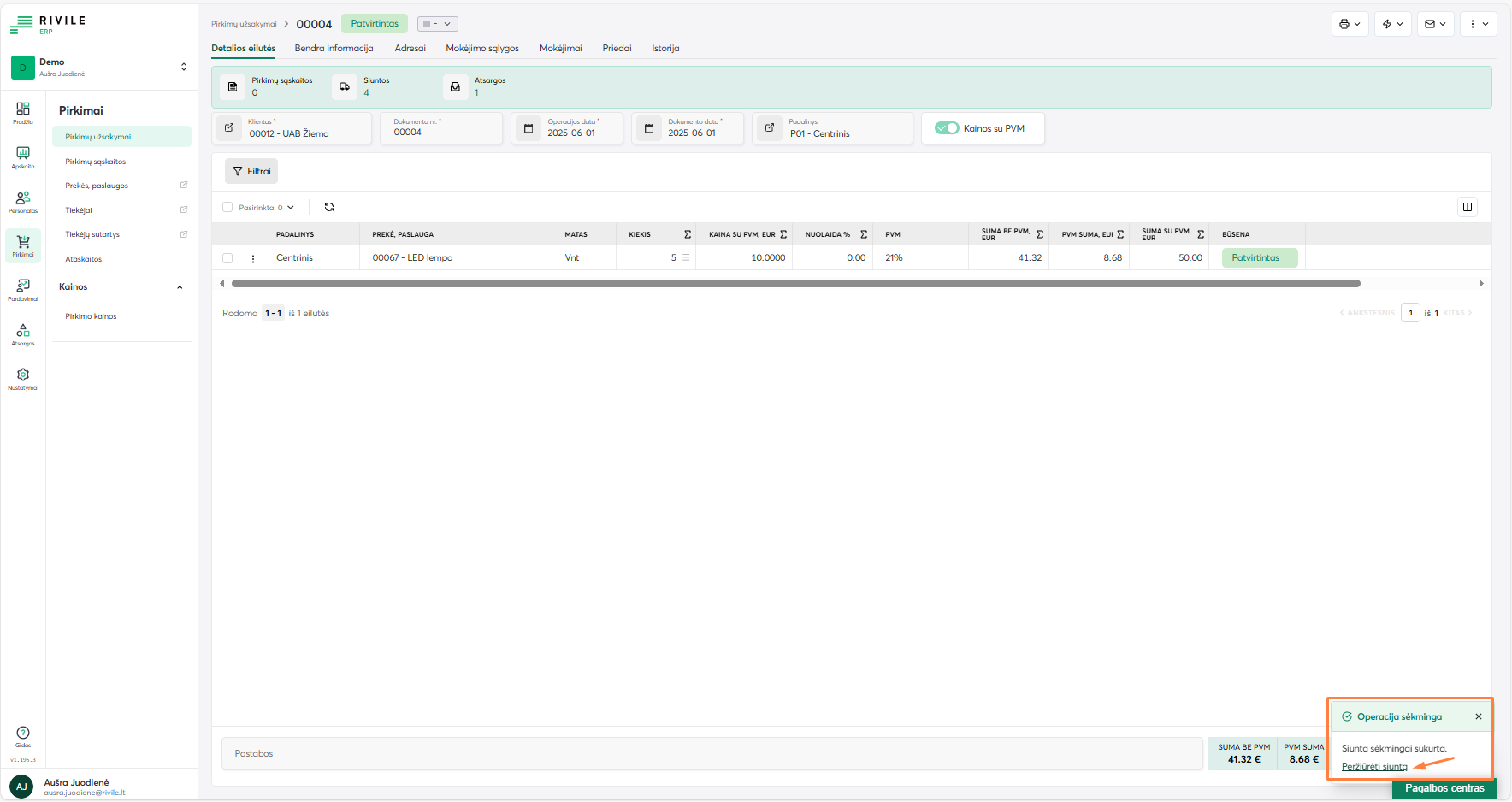This screenshot has width=1512, height=802.
Task: Toggle the Kainos su PVM switch
Action: (947, 128)
